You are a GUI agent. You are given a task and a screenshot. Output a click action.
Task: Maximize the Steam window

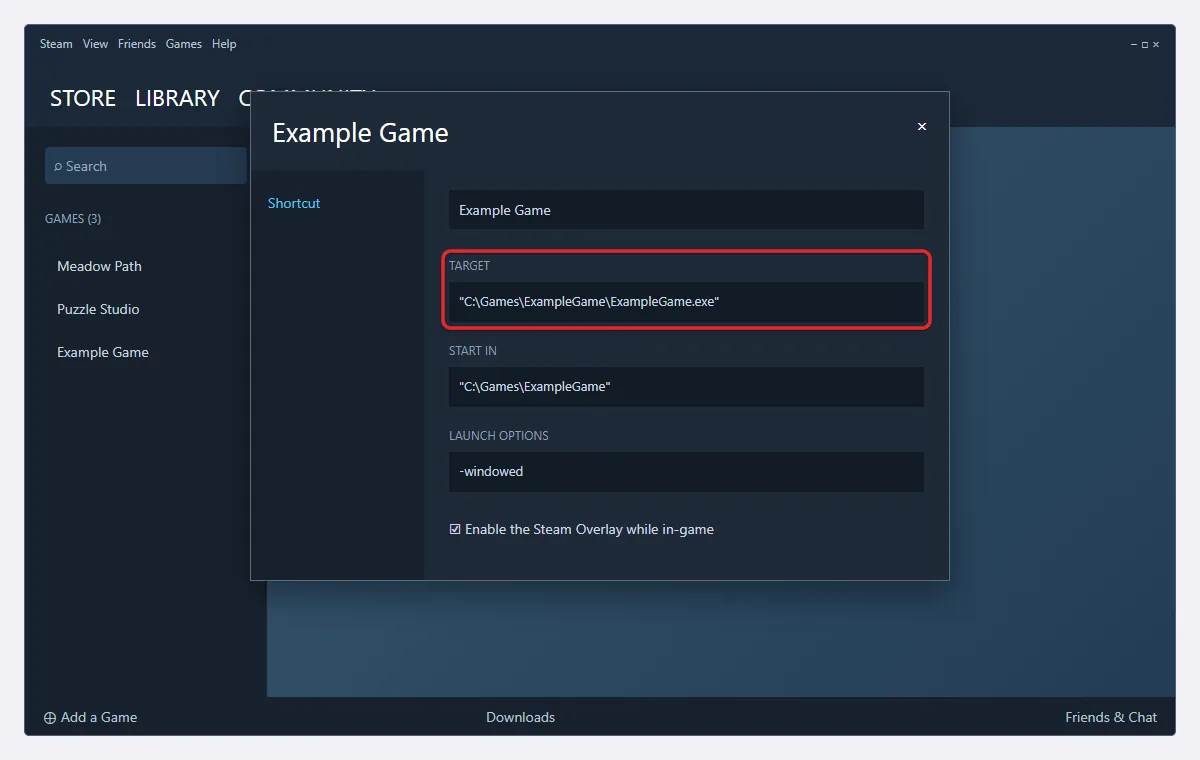(x=1145, y=45)
